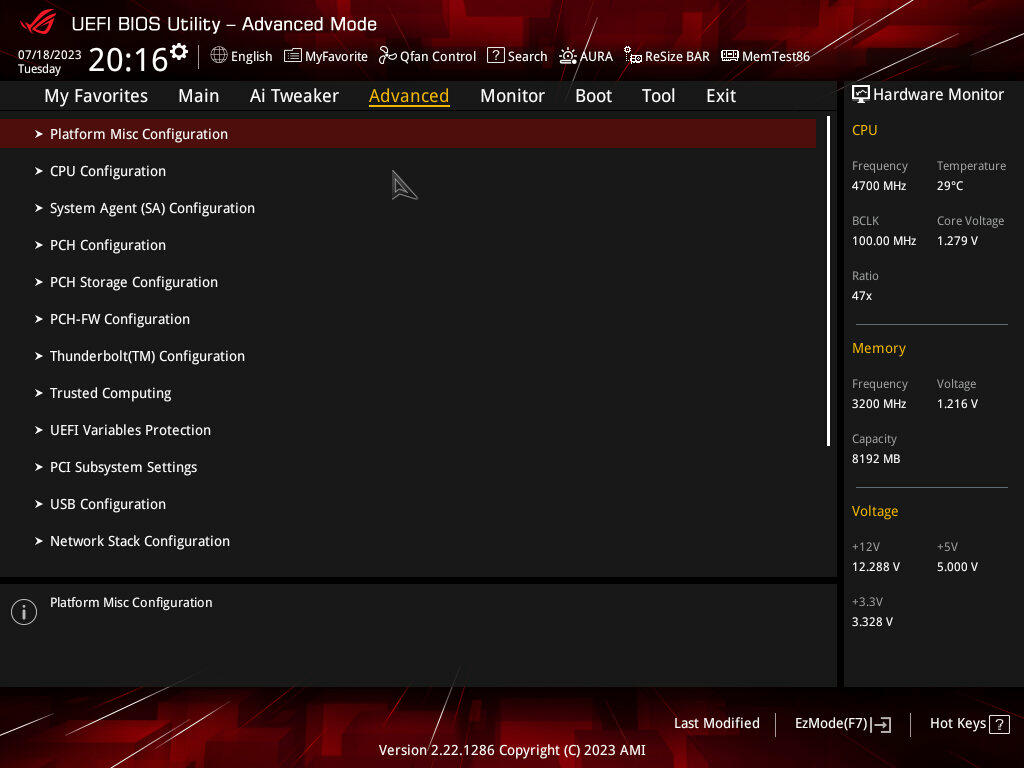Open USB Configuration submenu
1024x768 pixels.
[108, 504]
